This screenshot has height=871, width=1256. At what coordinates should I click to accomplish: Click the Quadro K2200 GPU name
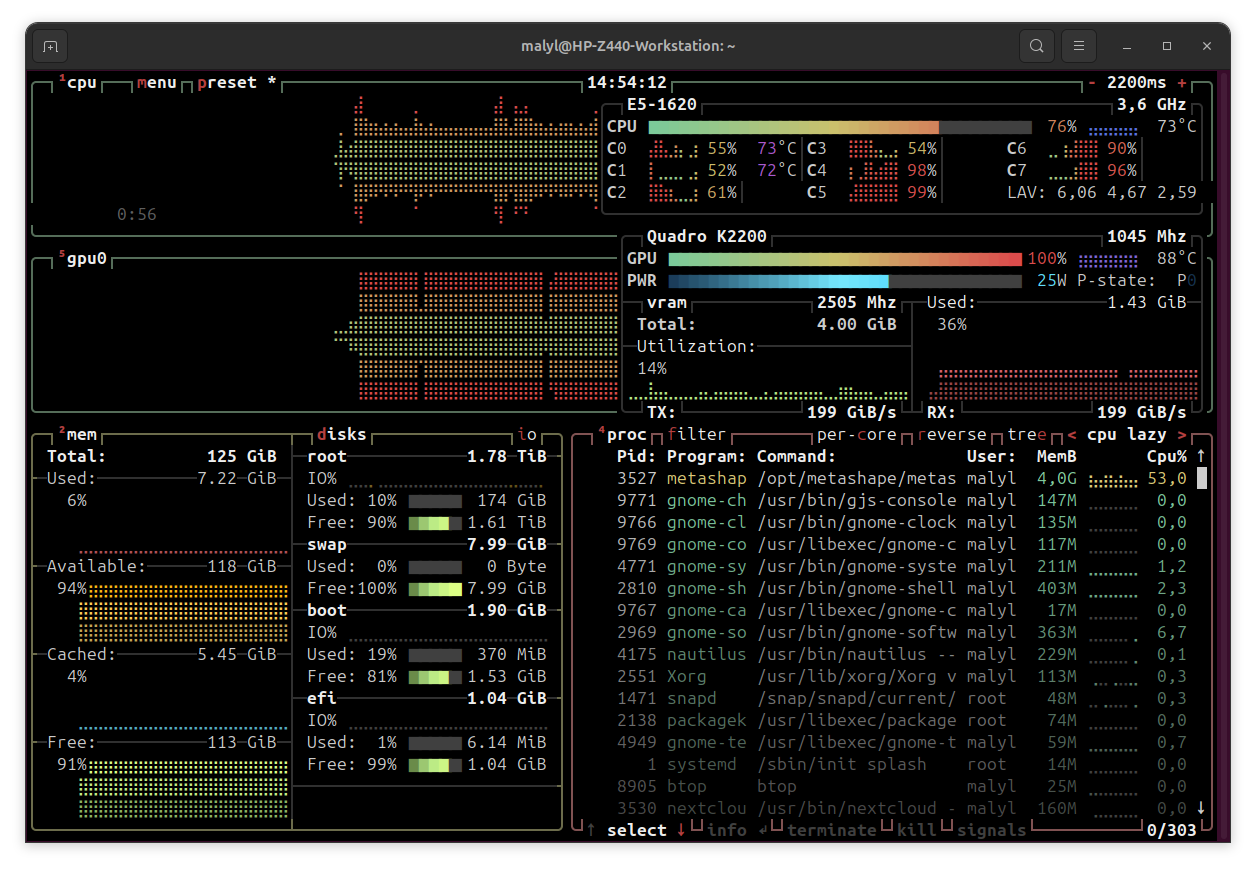(x=707, y=237)
